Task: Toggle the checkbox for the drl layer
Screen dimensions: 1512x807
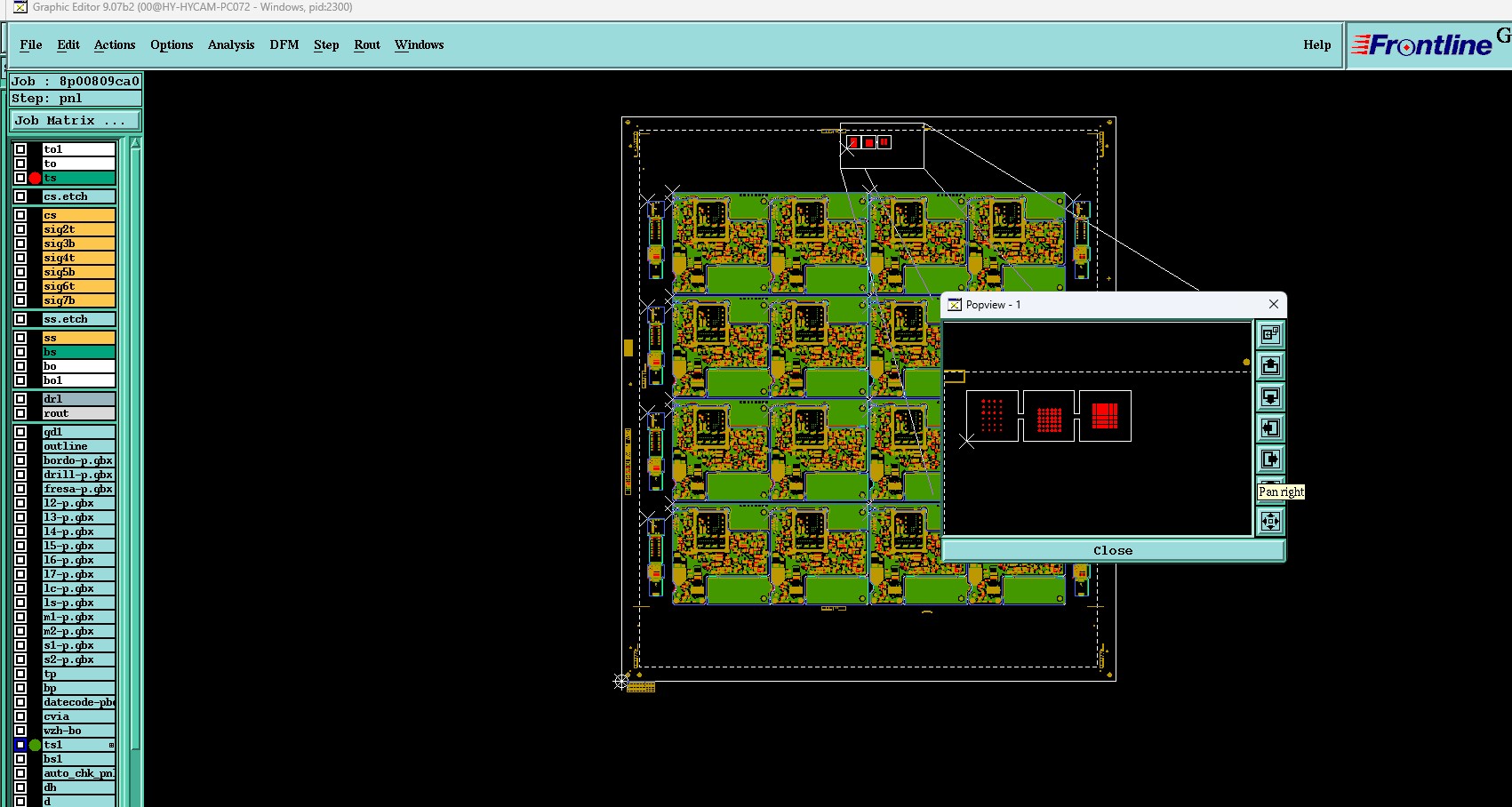Action: click(x=20, y=399)
